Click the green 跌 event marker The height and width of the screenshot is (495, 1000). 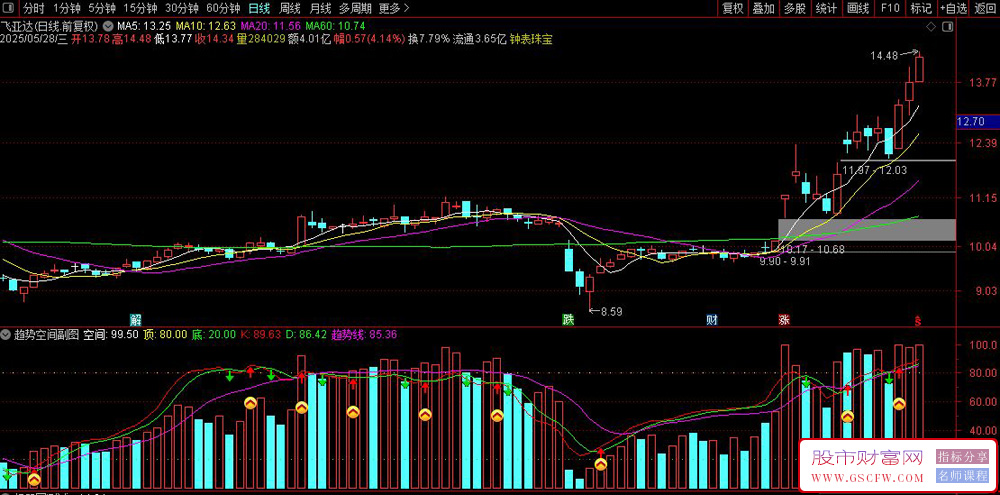coord(567,318)
